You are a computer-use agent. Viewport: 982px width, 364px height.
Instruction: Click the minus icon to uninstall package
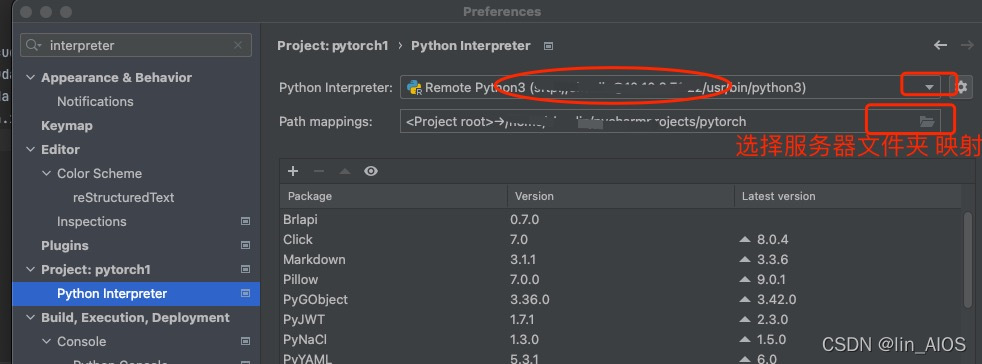point(319,171)
